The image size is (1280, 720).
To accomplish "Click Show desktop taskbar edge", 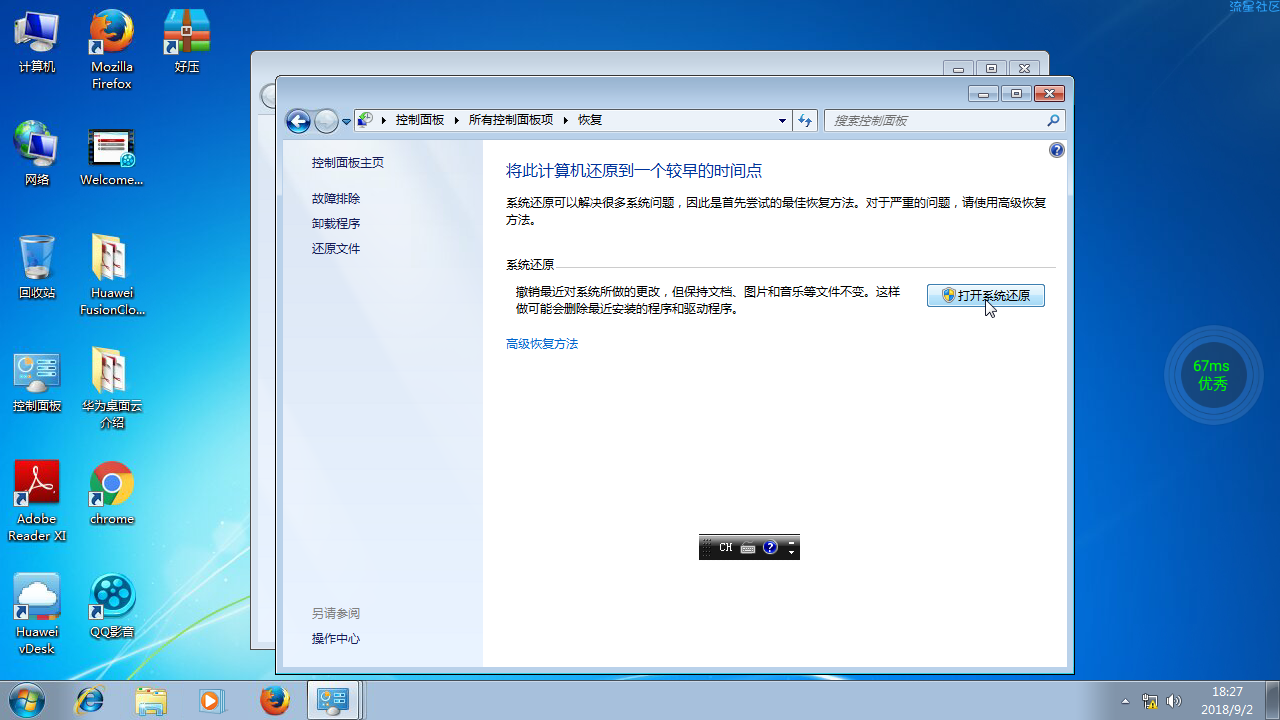I will tap(1272, 700).
